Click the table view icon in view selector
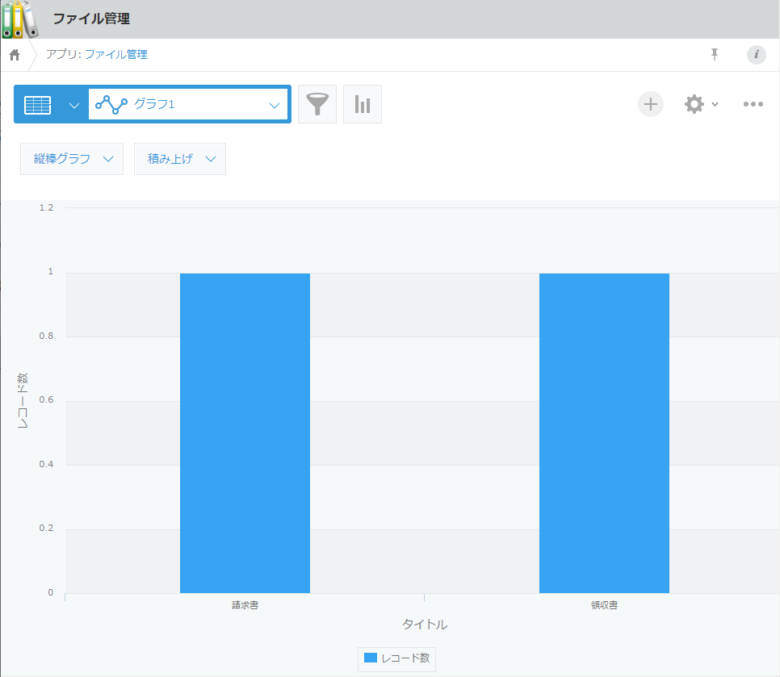 point(38,104)
